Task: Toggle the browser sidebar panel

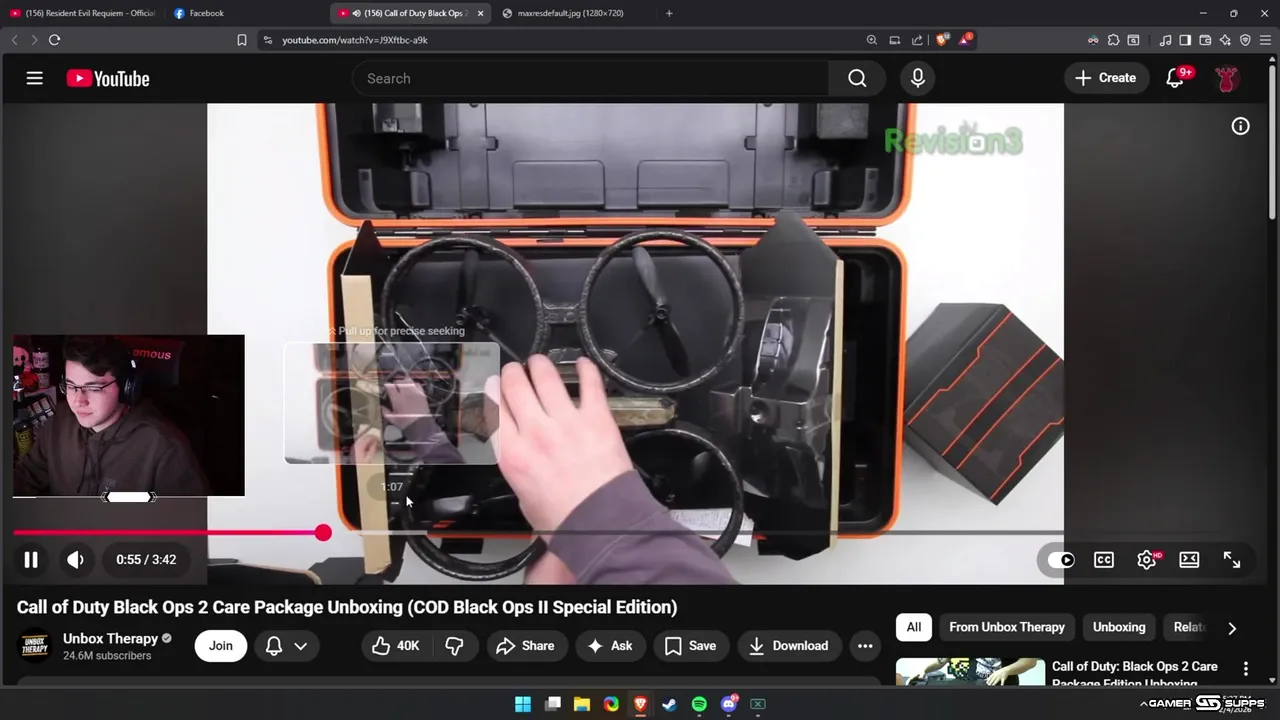Action: click(1185, 40)
